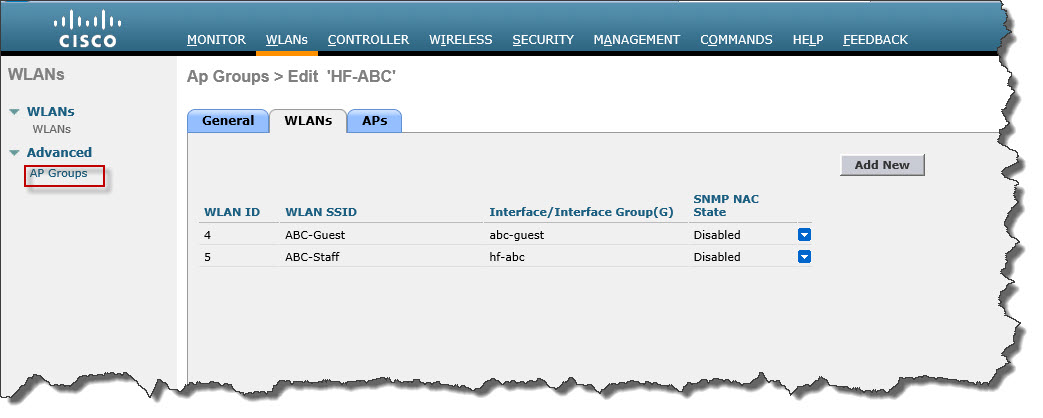Click WLAN ID 5 cell
The width and height of the screenshot is (1043, 418).
click(208, 256)
